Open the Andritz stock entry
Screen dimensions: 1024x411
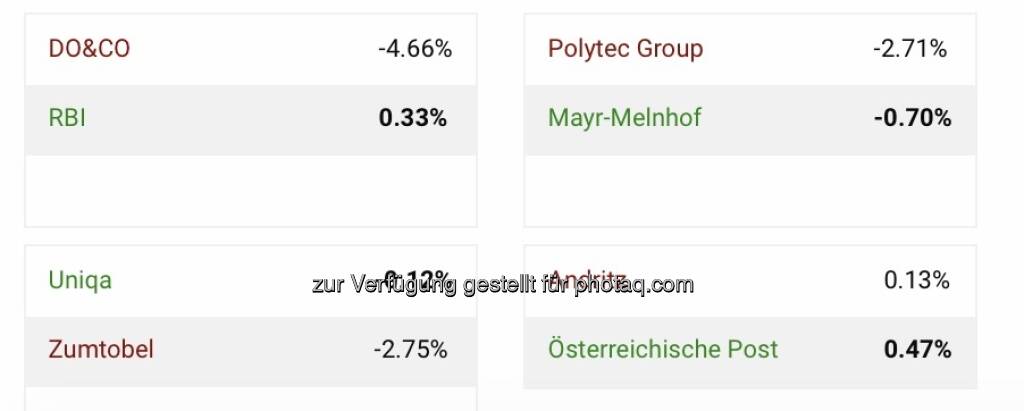[x=589, y=278]
